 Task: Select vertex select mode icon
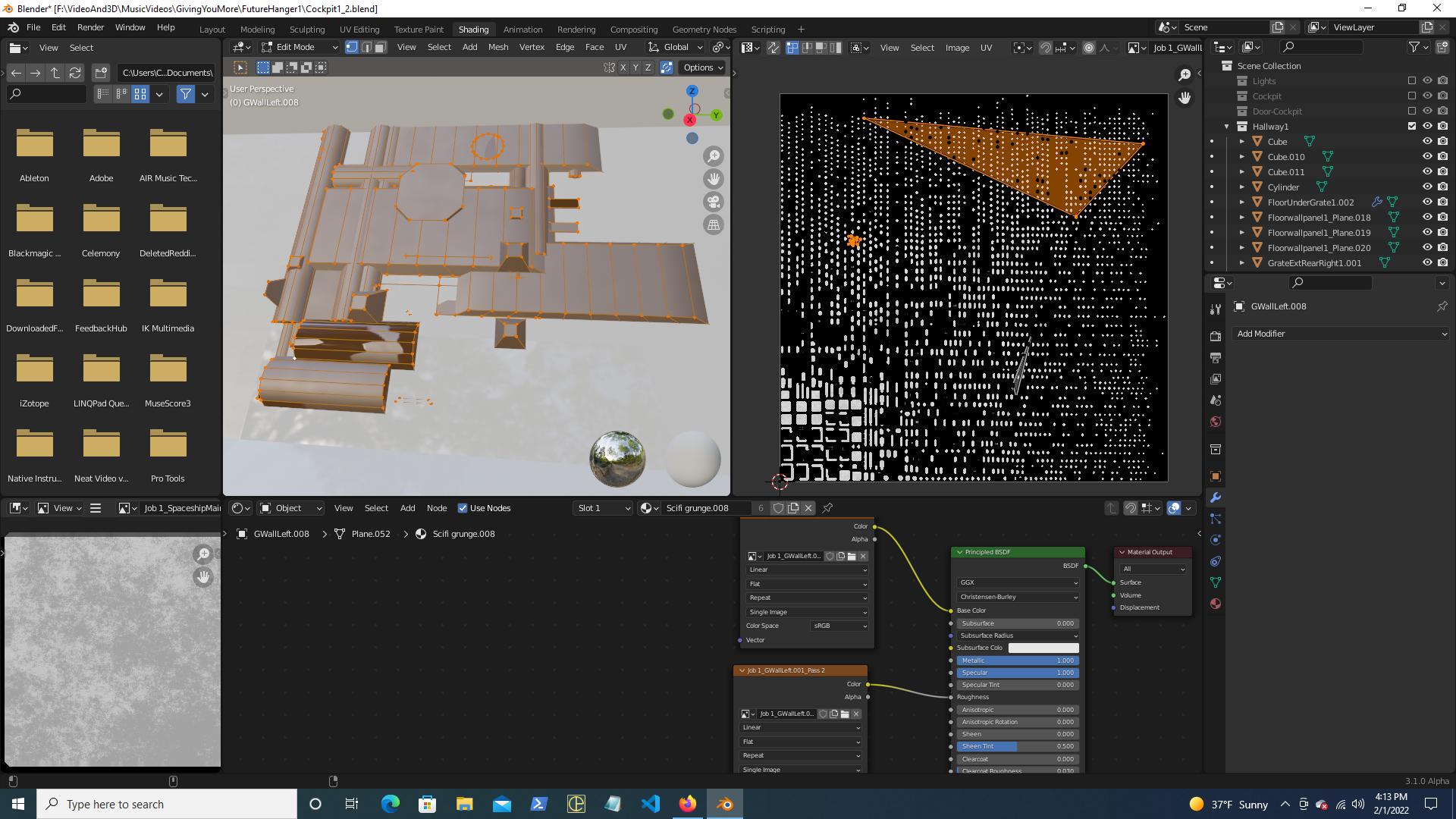(352, 47)
